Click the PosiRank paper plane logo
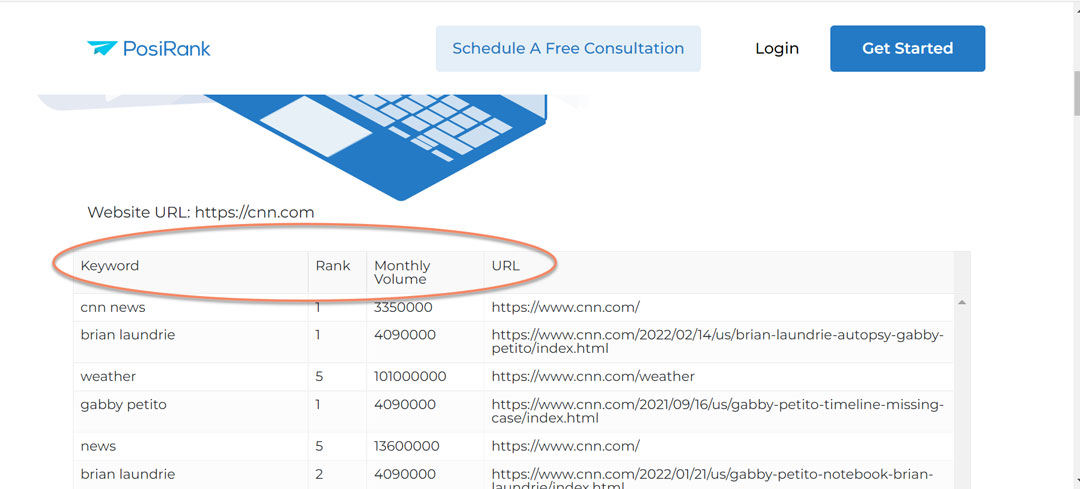 (102, 48)
